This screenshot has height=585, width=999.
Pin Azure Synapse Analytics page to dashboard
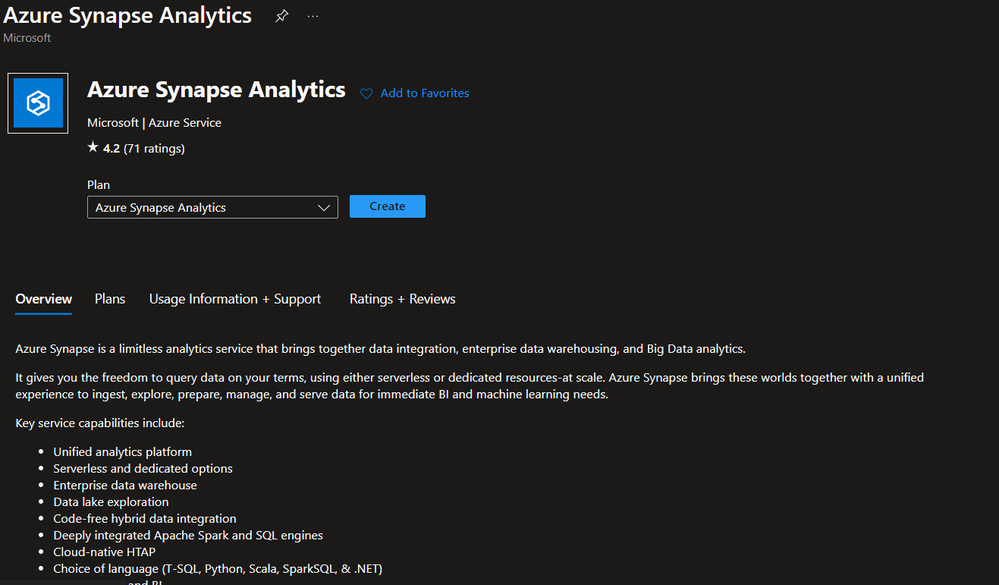[282, 16]
